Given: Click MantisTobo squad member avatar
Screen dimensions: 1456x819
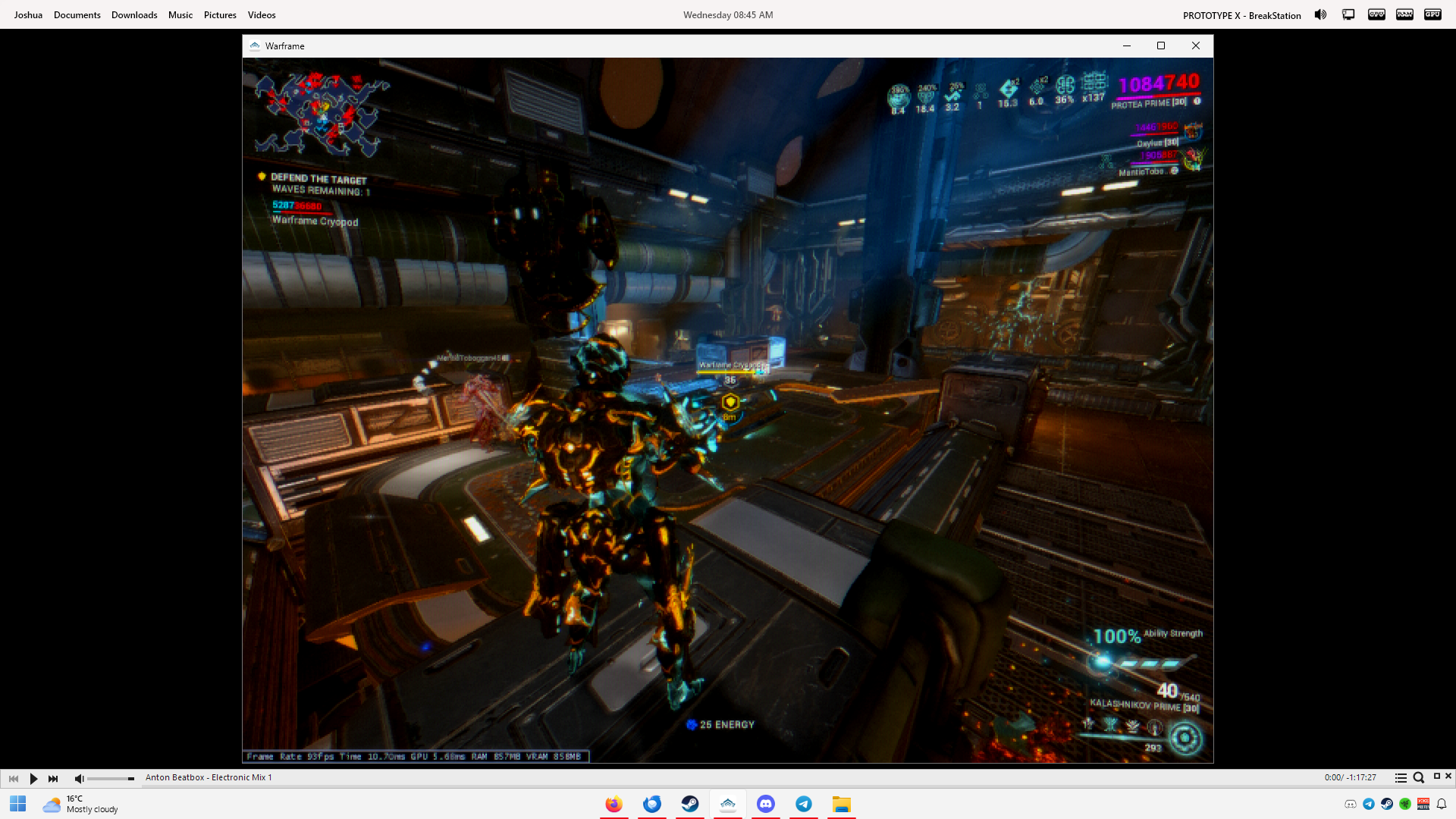Looking at the screenshot, I should pyautogui.click(x=1194, y=158).
